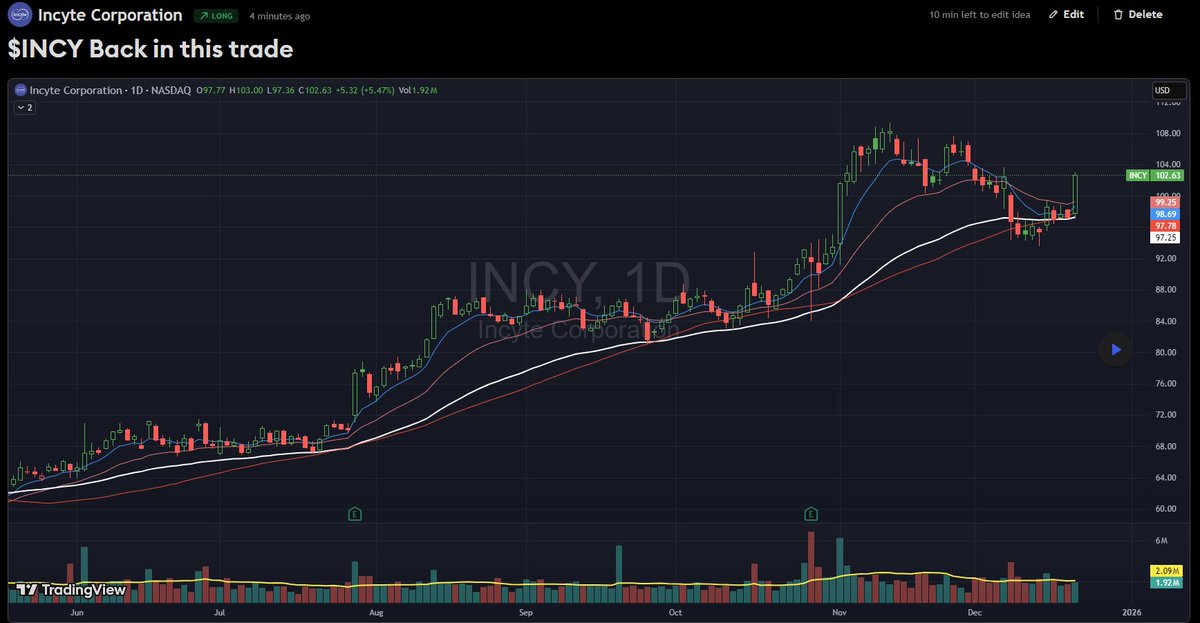
Task: Click the '4 minutes ago' timestamp
Action: [279, 16]
